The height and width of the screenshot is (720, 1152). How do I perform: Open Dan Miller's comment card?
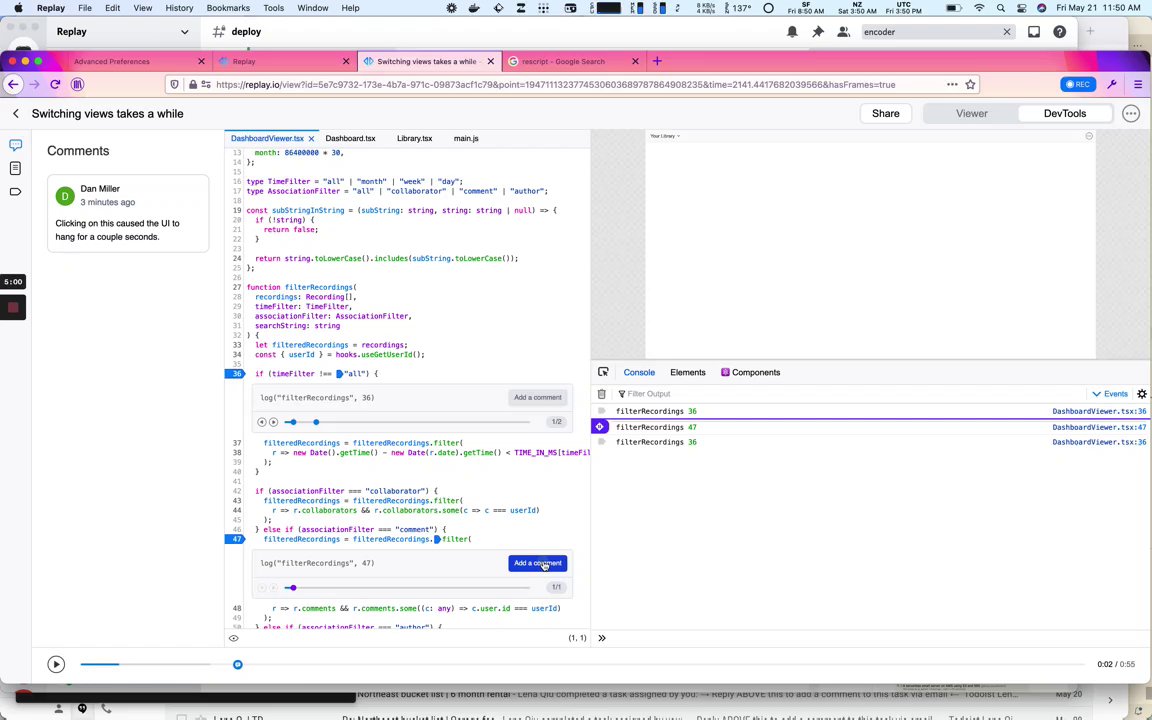pyautogui.click(x=128, y=213)
